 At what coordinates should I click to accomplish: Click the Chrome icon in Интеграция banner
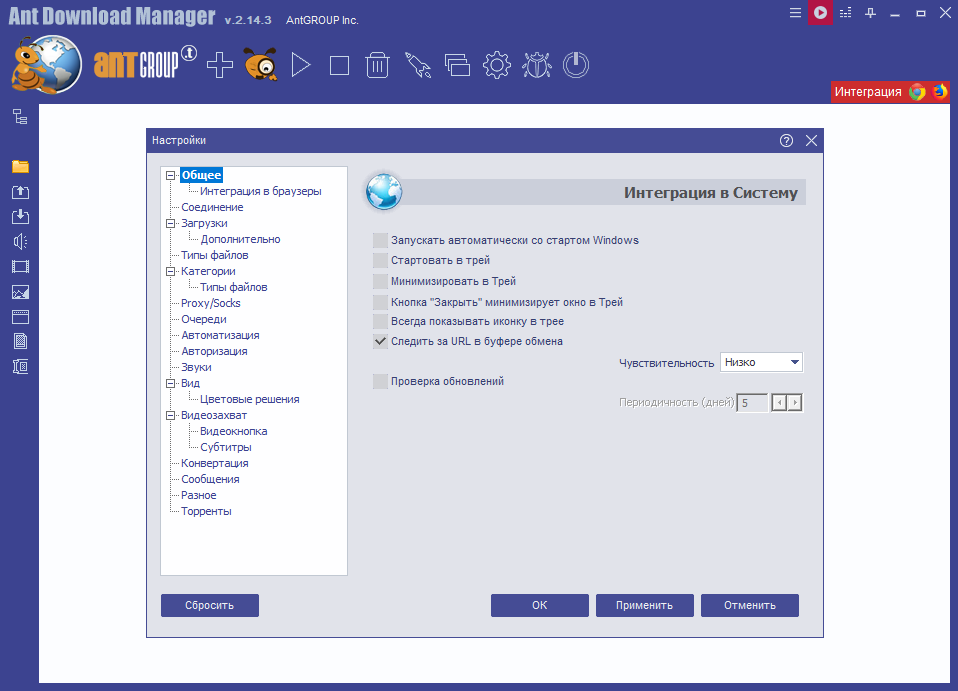click(x=917, y=92)
